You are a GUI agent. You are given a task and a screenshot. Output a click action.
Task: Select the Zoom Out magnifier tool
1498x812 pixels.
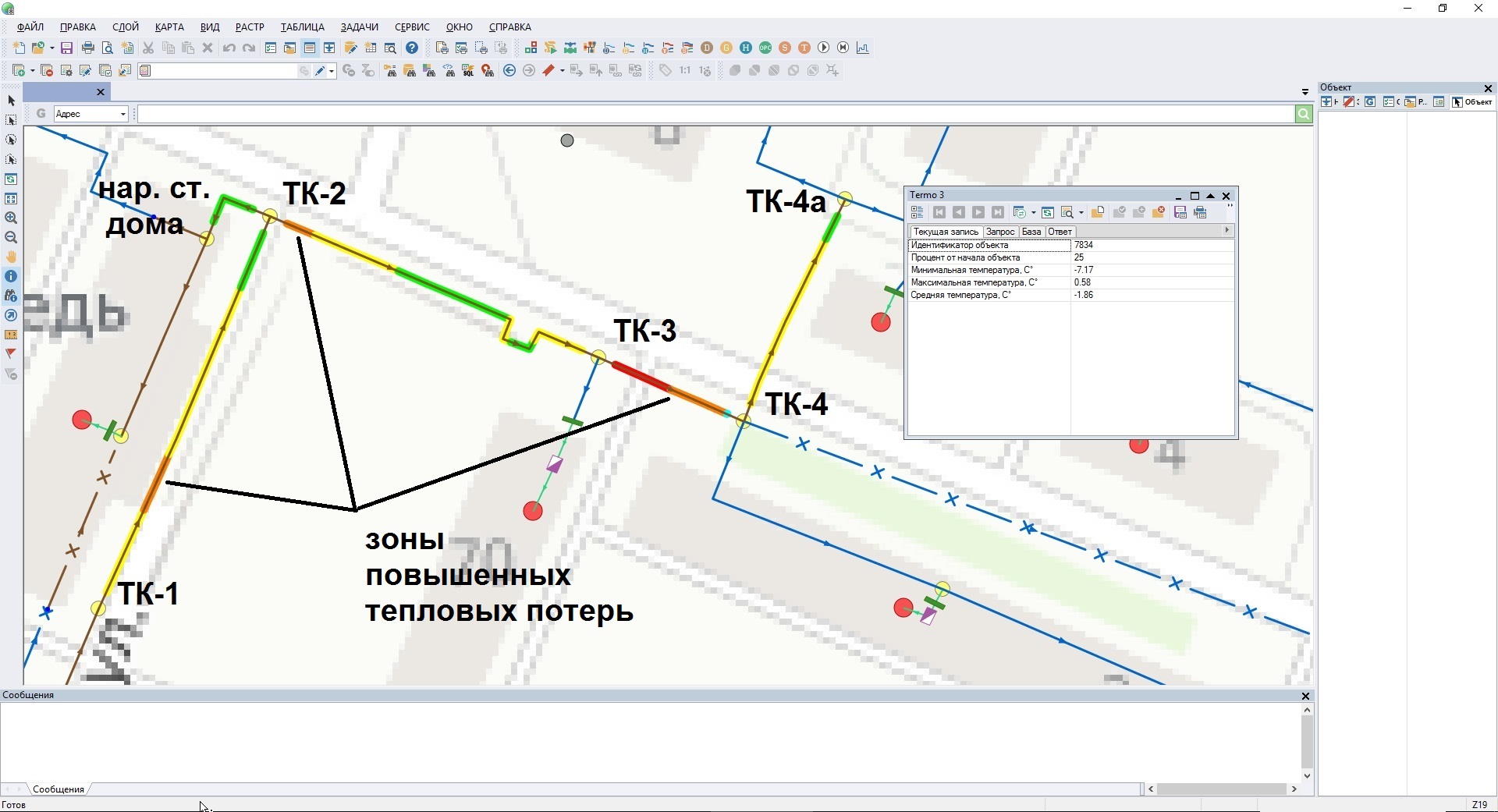11,238
